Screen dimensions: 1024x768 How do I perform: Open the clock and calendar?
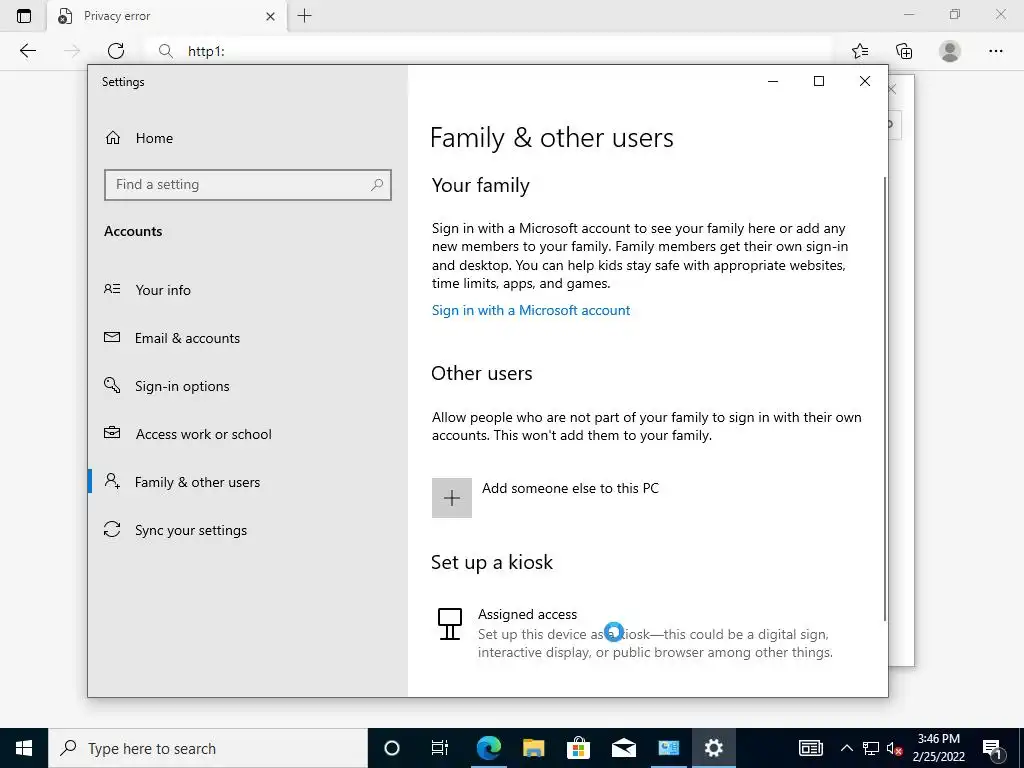click(x=938, y=748)
